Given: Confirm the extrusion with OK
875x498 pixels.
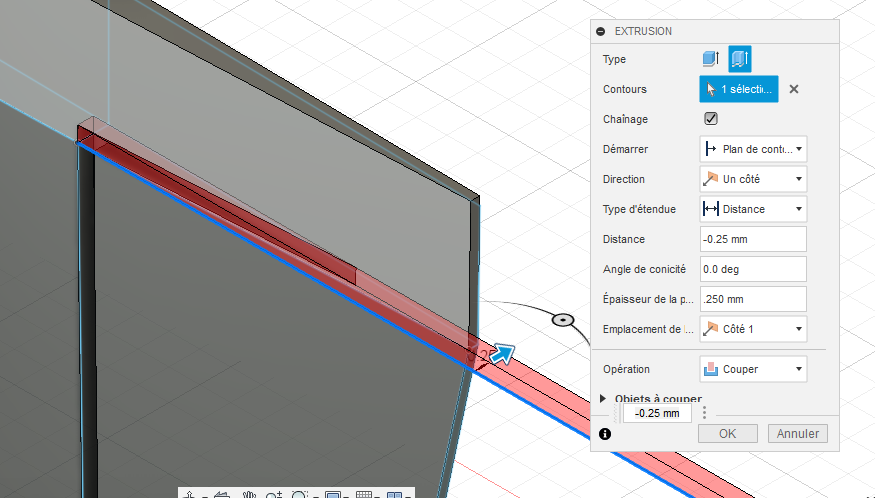Looking at the screenshot, I should point(728,433).
